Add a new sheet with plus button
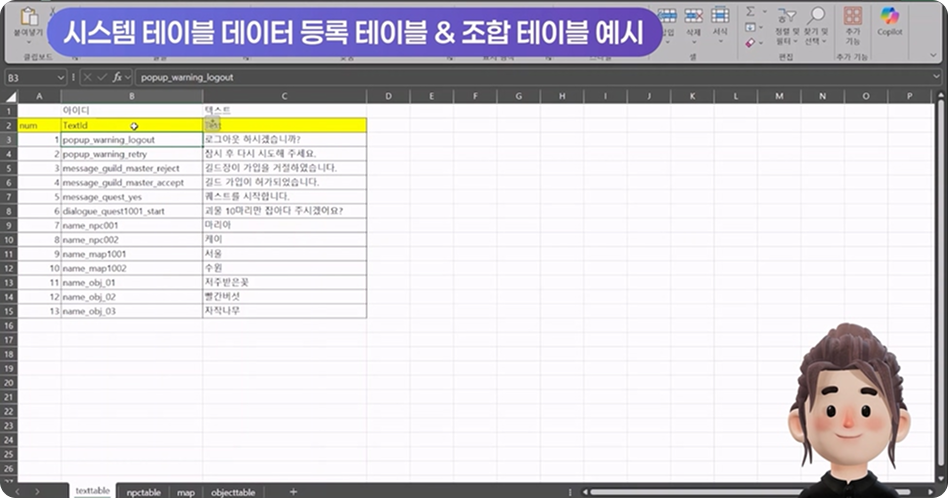948x498 pixels. 293,492
